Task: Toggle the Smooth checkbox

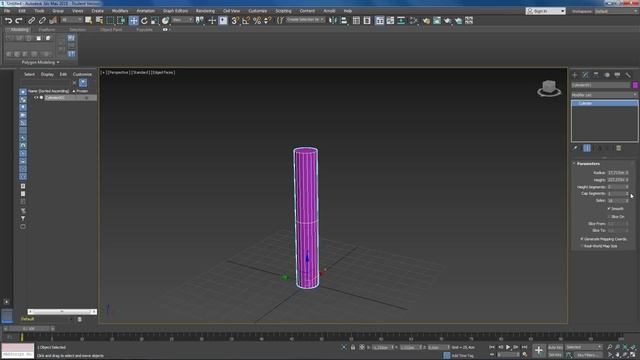Action: tap(609, 209)
